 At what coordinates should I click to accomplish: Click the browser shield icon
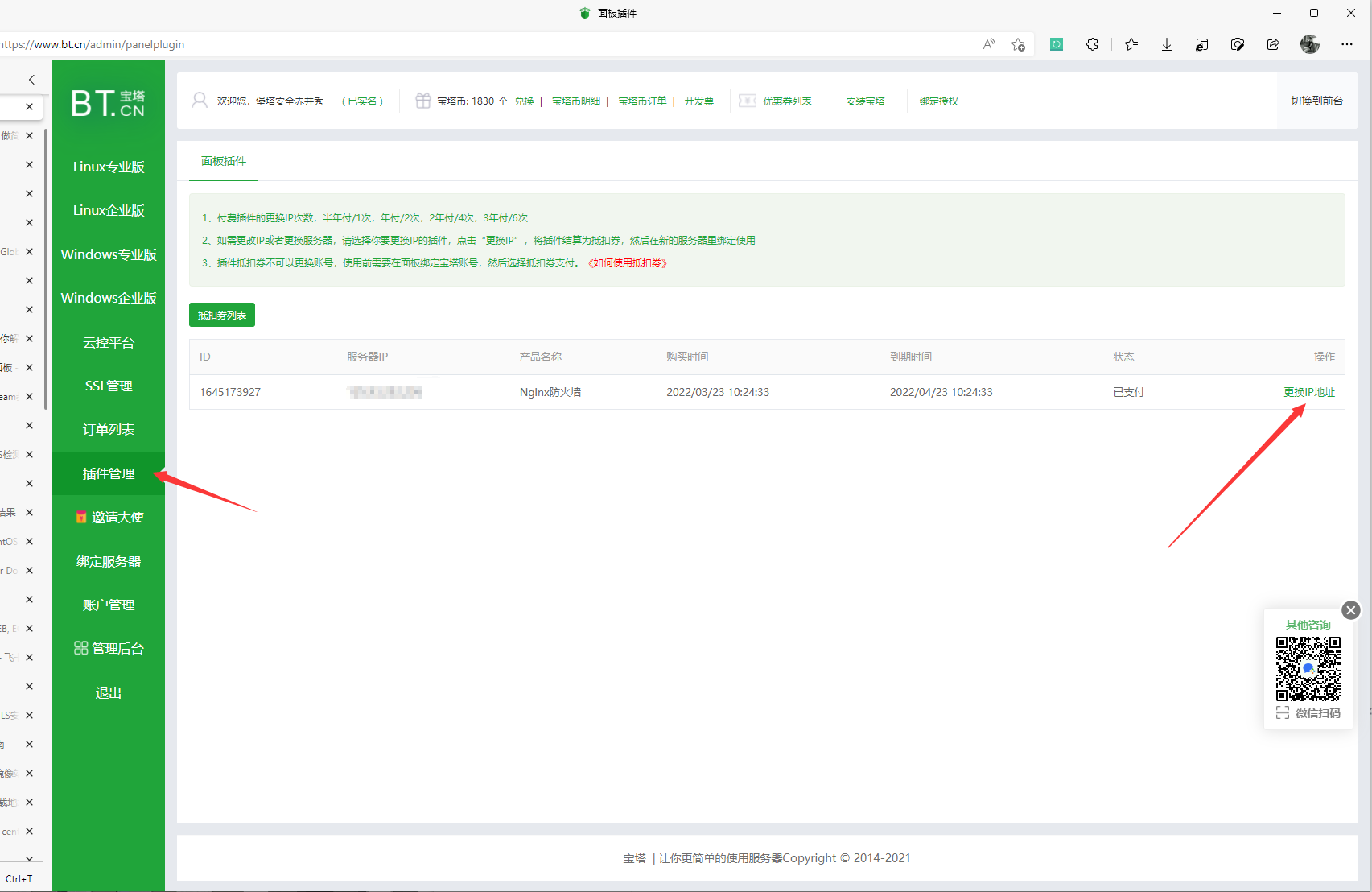tap(1238, 44)
